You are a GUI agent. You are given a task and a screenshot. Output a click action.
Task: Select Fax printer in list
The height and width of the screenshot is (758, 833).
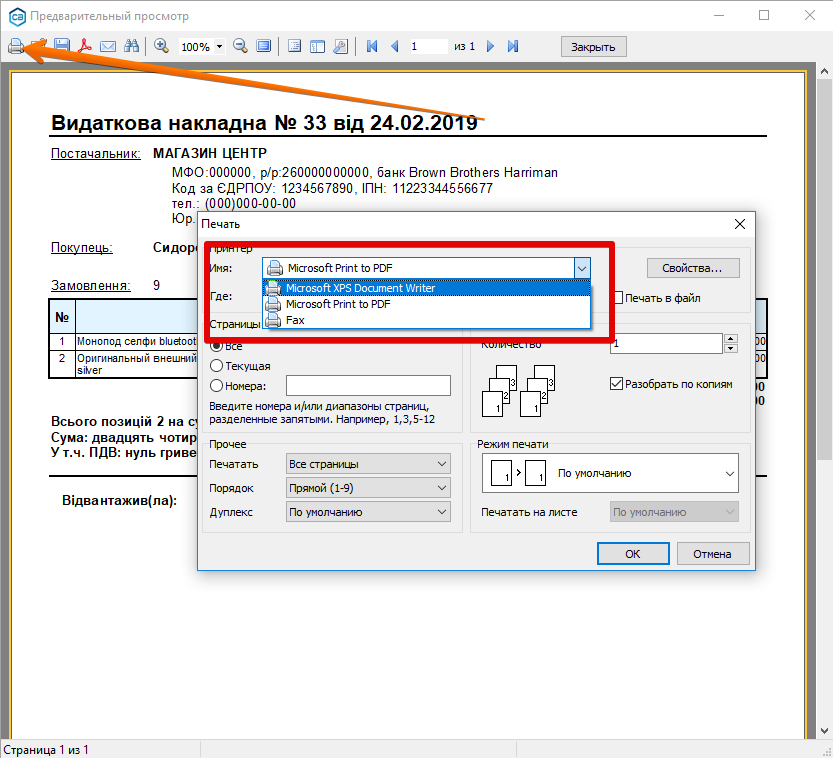click(x=427, y=320)
